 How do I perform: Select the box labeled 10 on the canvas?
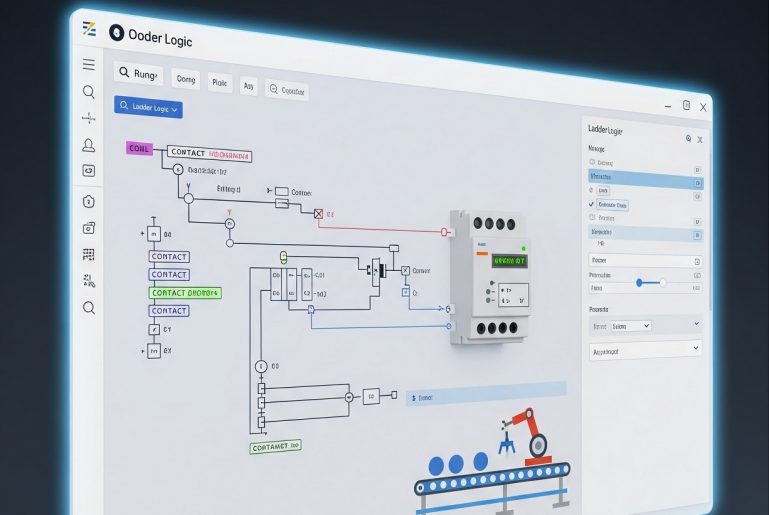(x=371, y=396)
